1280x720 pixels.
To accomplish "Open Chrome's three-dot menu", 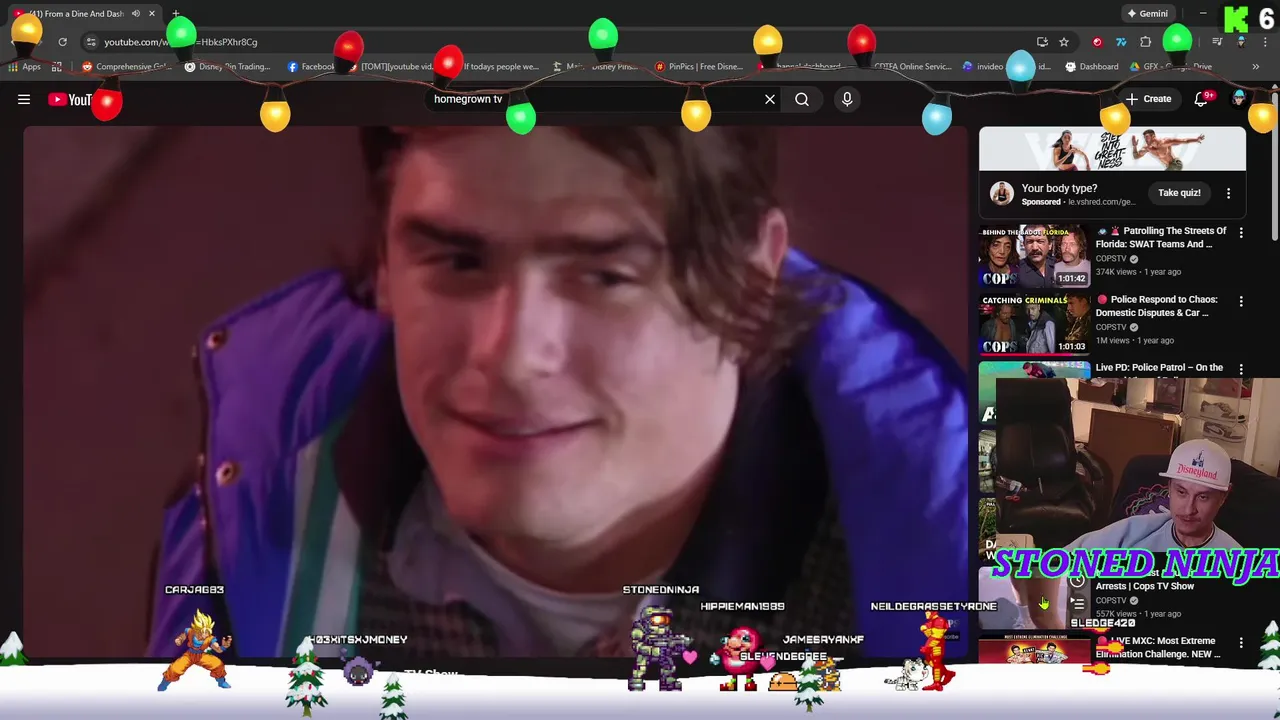I will pyautogui.click(x=1263, y=42).
